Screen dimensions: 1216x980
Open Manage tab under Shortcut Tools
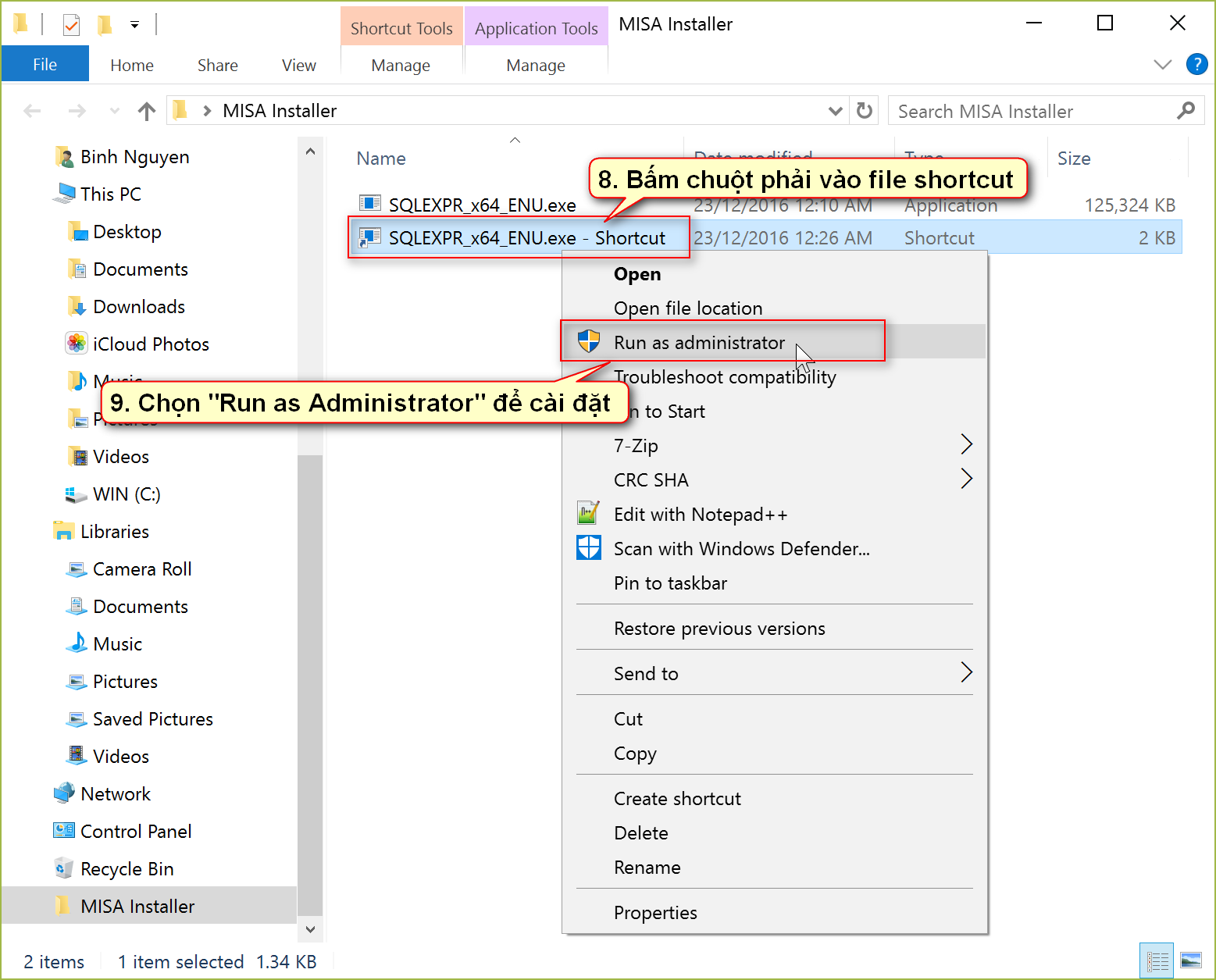coord(401,66)
